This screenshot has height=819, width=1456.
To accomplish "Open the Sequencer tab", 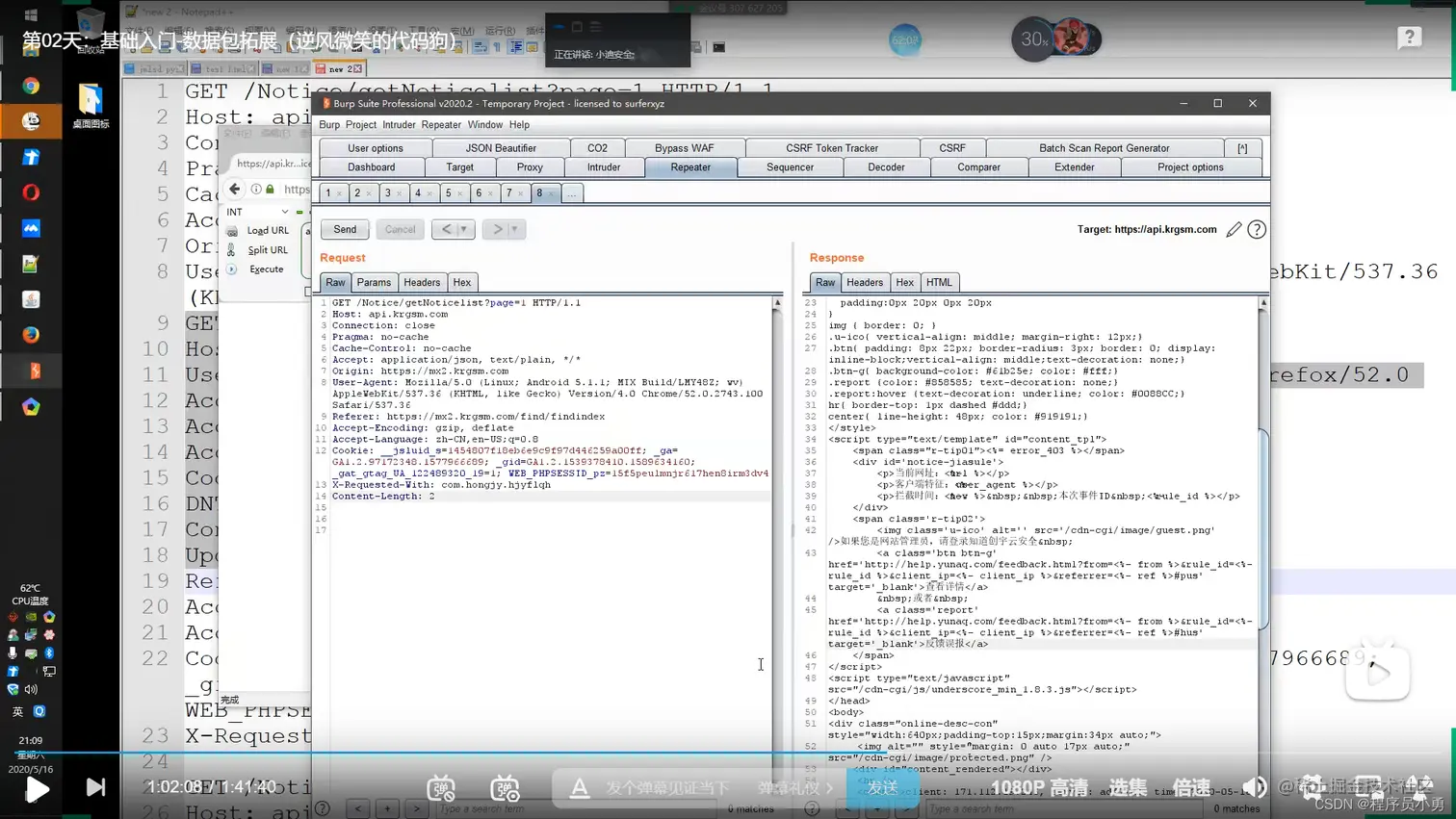I will coord(790,167).
